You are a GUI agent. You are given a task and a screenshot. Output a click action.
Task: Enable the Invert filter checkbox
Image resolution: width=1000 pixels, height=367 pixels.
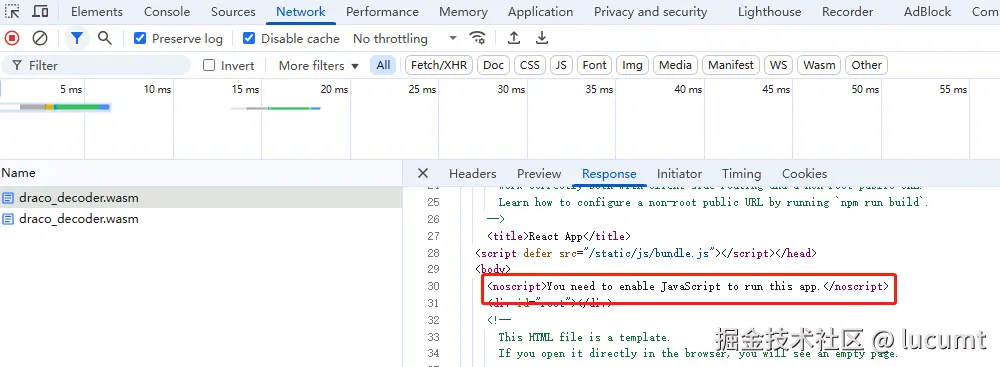(209, 65)
